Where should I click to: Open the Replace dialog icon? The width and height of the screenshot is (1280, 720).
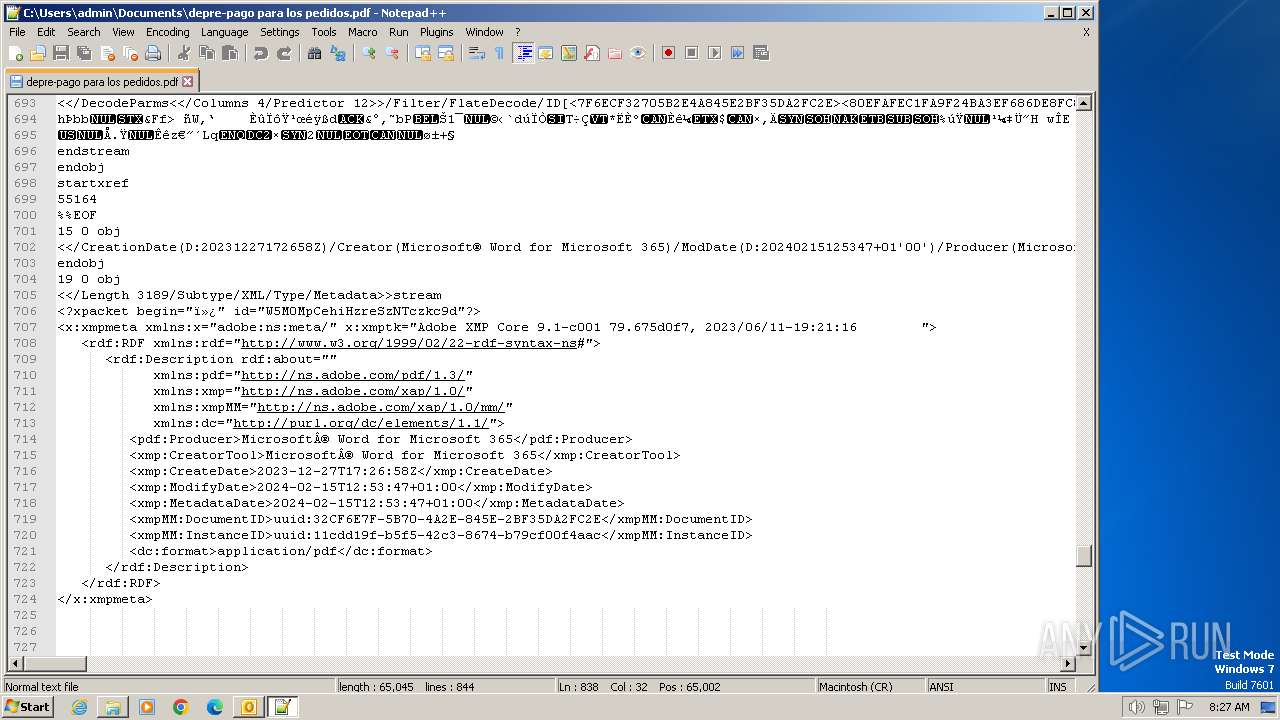337,53
